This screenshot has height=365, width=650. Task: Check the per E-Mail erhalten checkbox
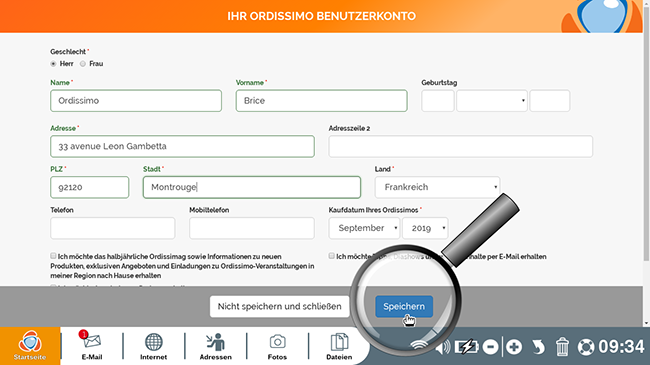click(332, 256)
